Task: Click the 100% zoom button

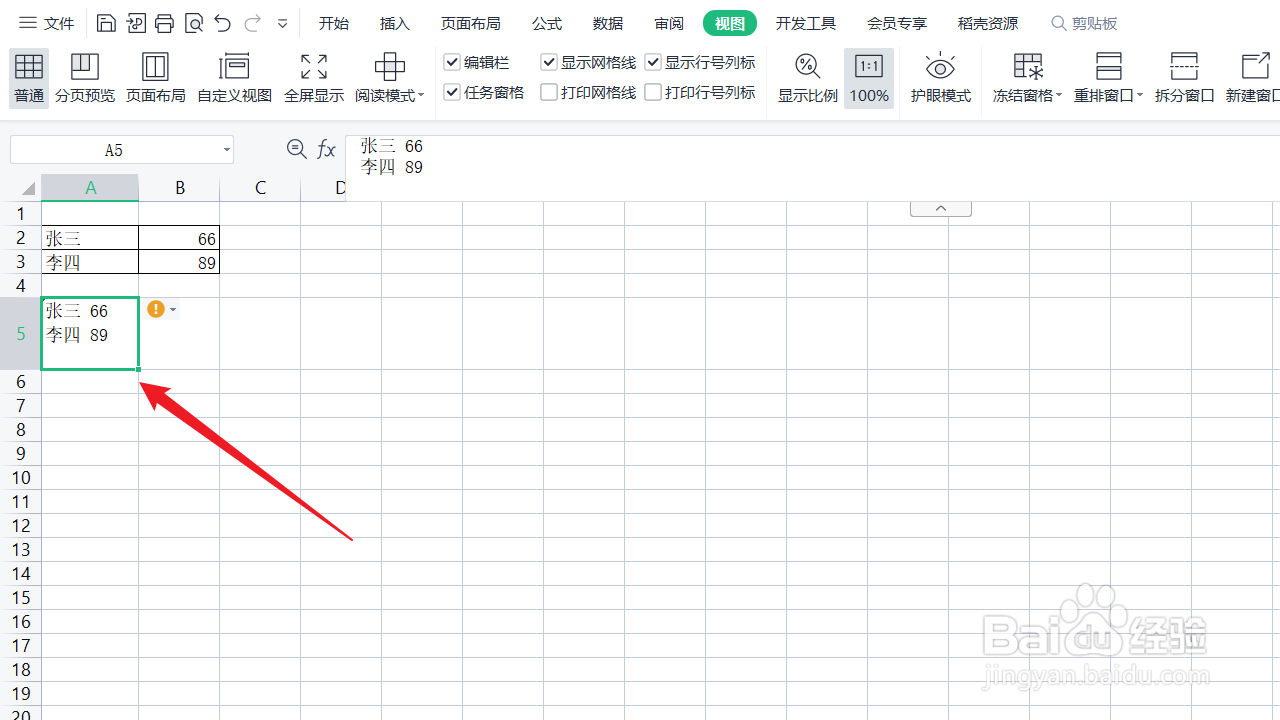Action: (869, 78)
